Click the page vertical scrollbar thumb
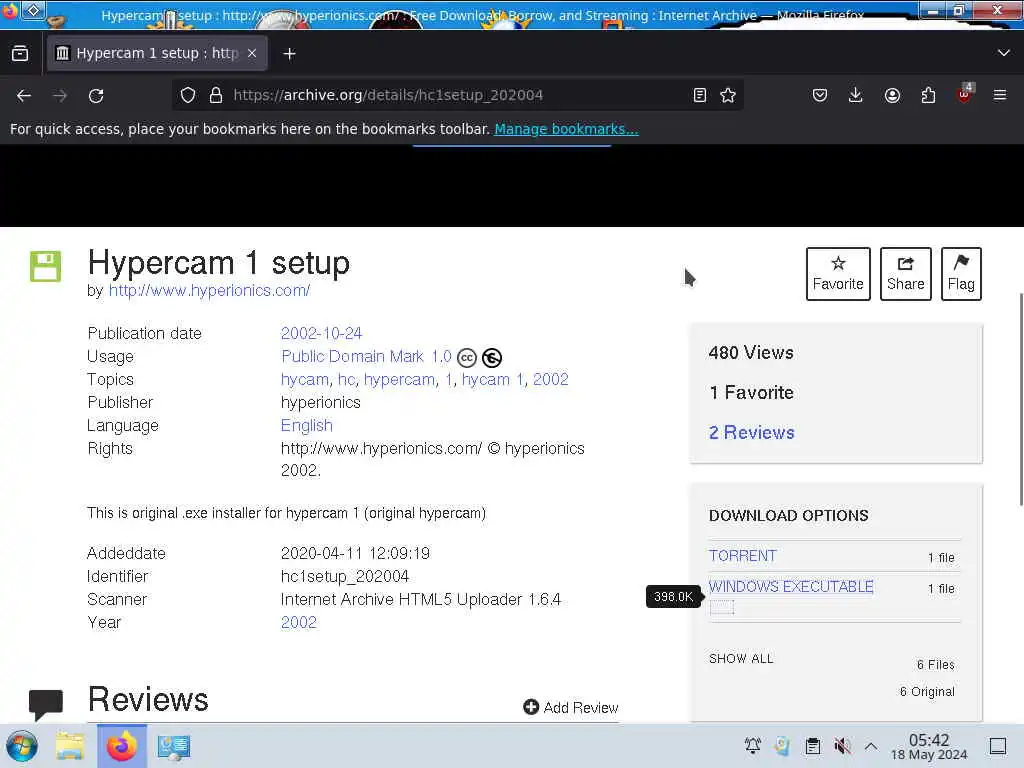 pos(1020,398)
